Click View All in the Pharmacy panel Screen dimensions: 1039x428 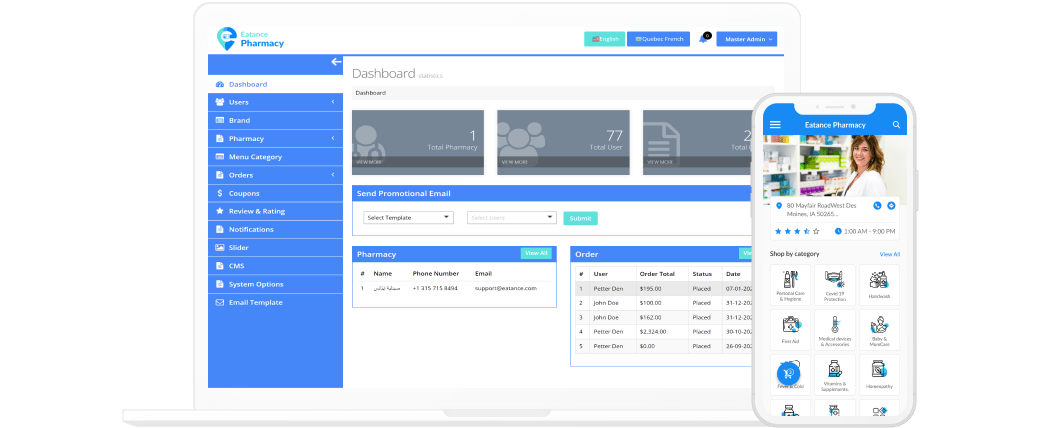point(536,253)
